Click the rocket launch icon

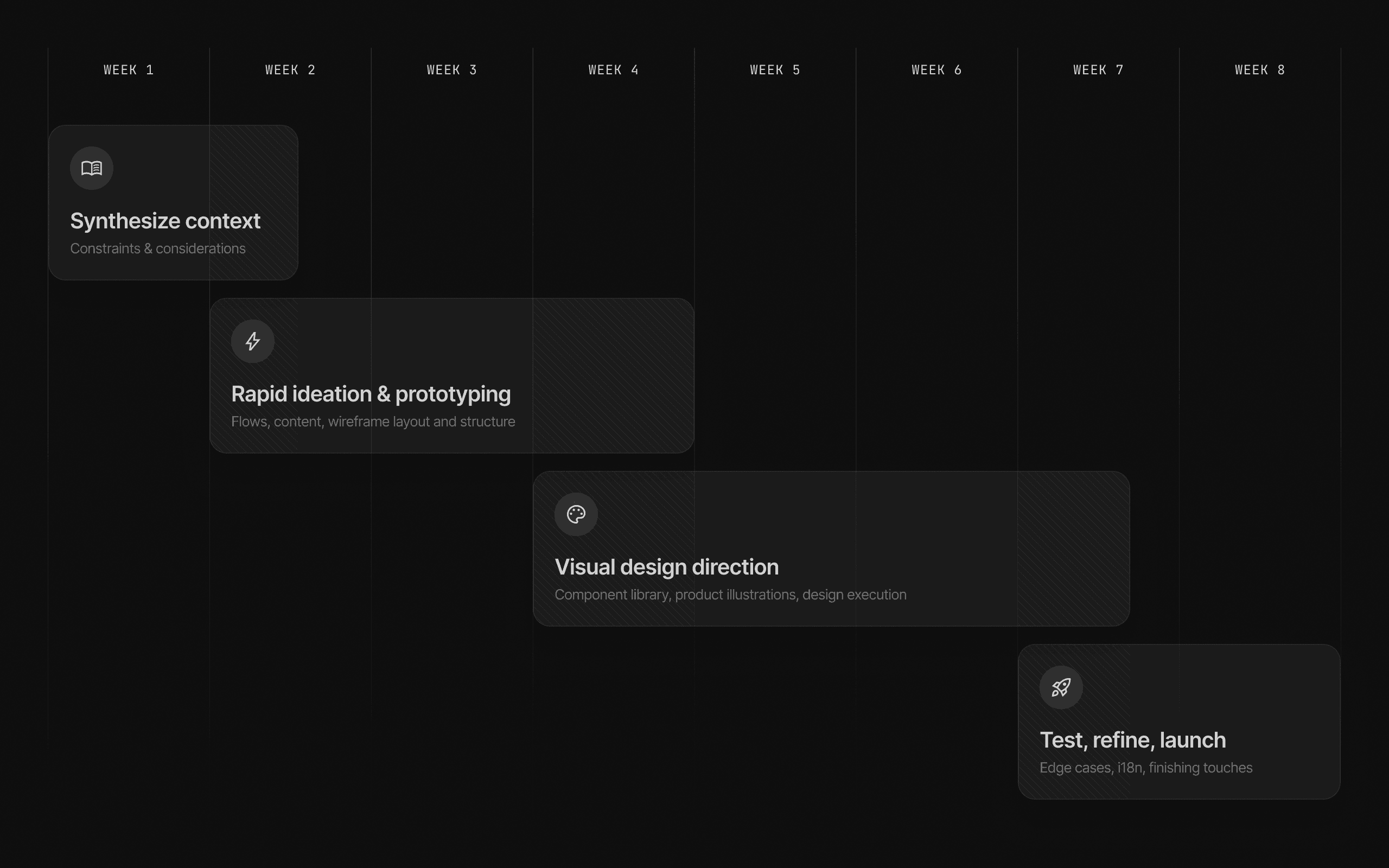[1061, 687]
